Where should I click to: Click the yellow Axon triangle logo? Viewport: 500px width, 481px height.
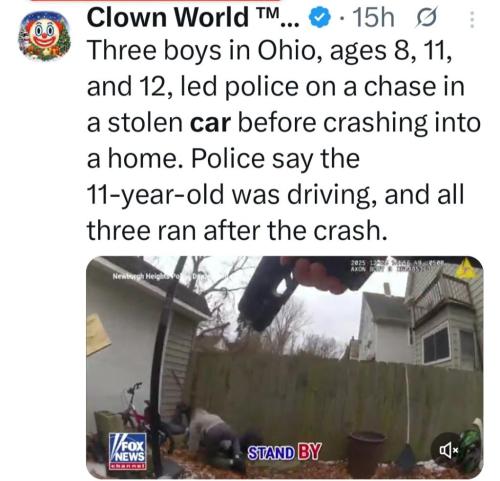tap(466, 270)
